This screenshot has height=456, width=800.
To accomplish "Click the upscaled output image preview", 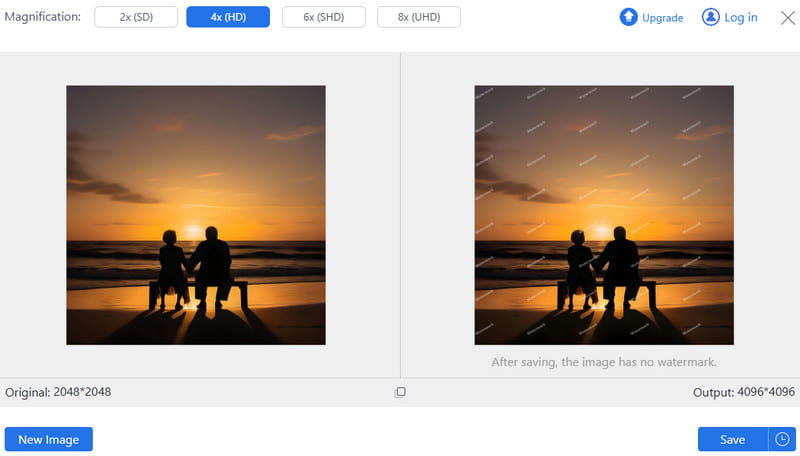I will 604,215.
